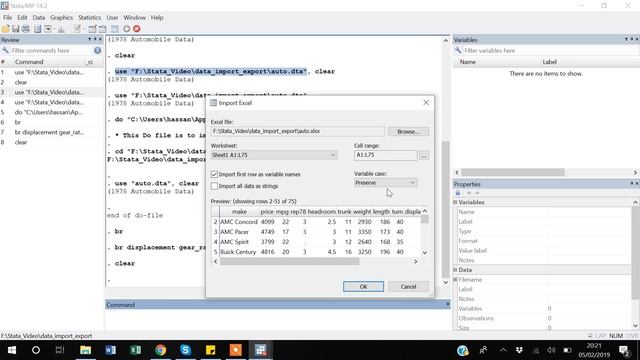Click the Variables panel horizontal scrollbar
640x360 pixels.
[x=513, y=173]
